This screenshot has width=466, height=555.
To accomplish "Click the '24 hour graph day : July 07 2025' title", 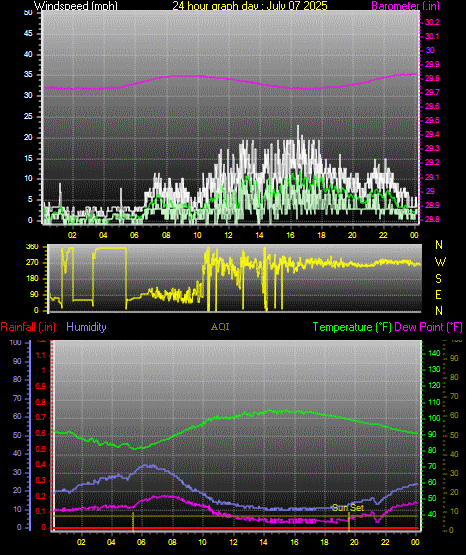I will pos(250,6).
